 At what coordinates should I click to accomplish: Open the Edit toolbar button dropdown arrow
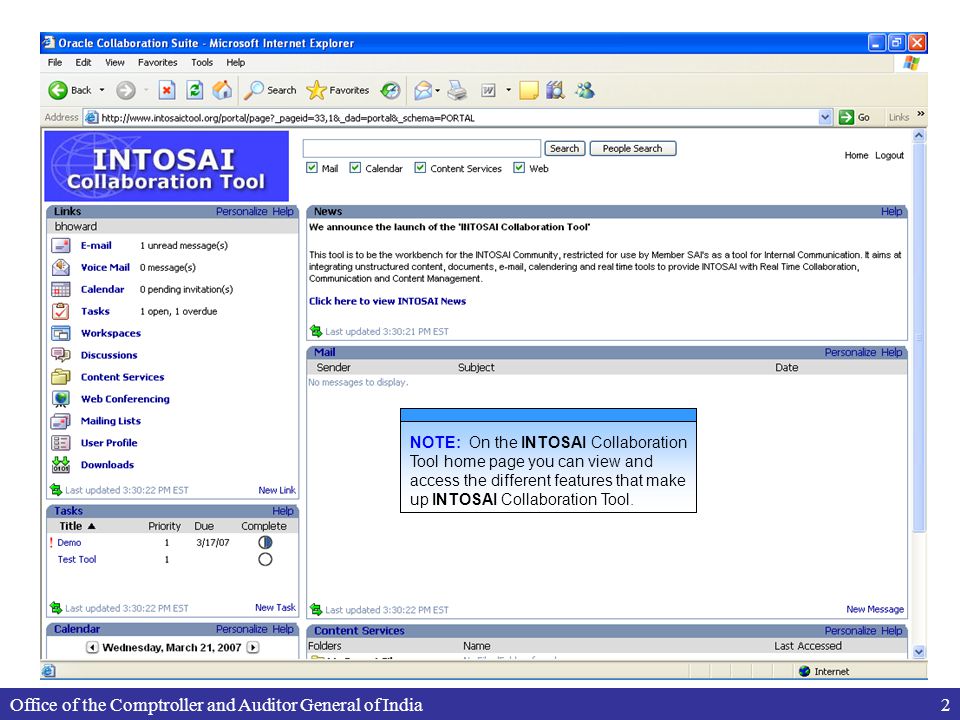click(508, 91)
